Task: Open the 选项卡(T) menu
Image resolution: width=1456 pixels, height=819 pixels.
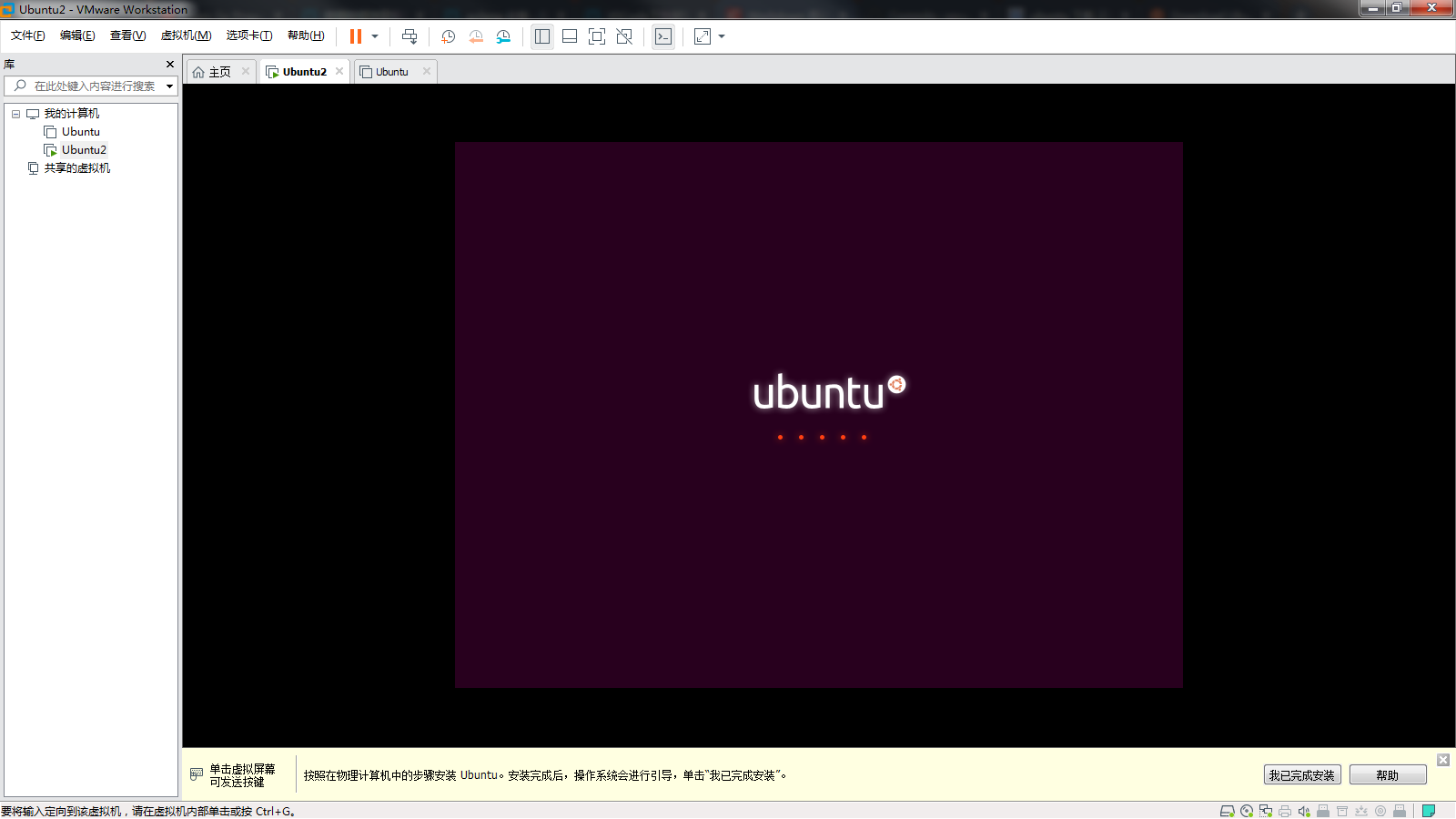Action: pos(249,35)
